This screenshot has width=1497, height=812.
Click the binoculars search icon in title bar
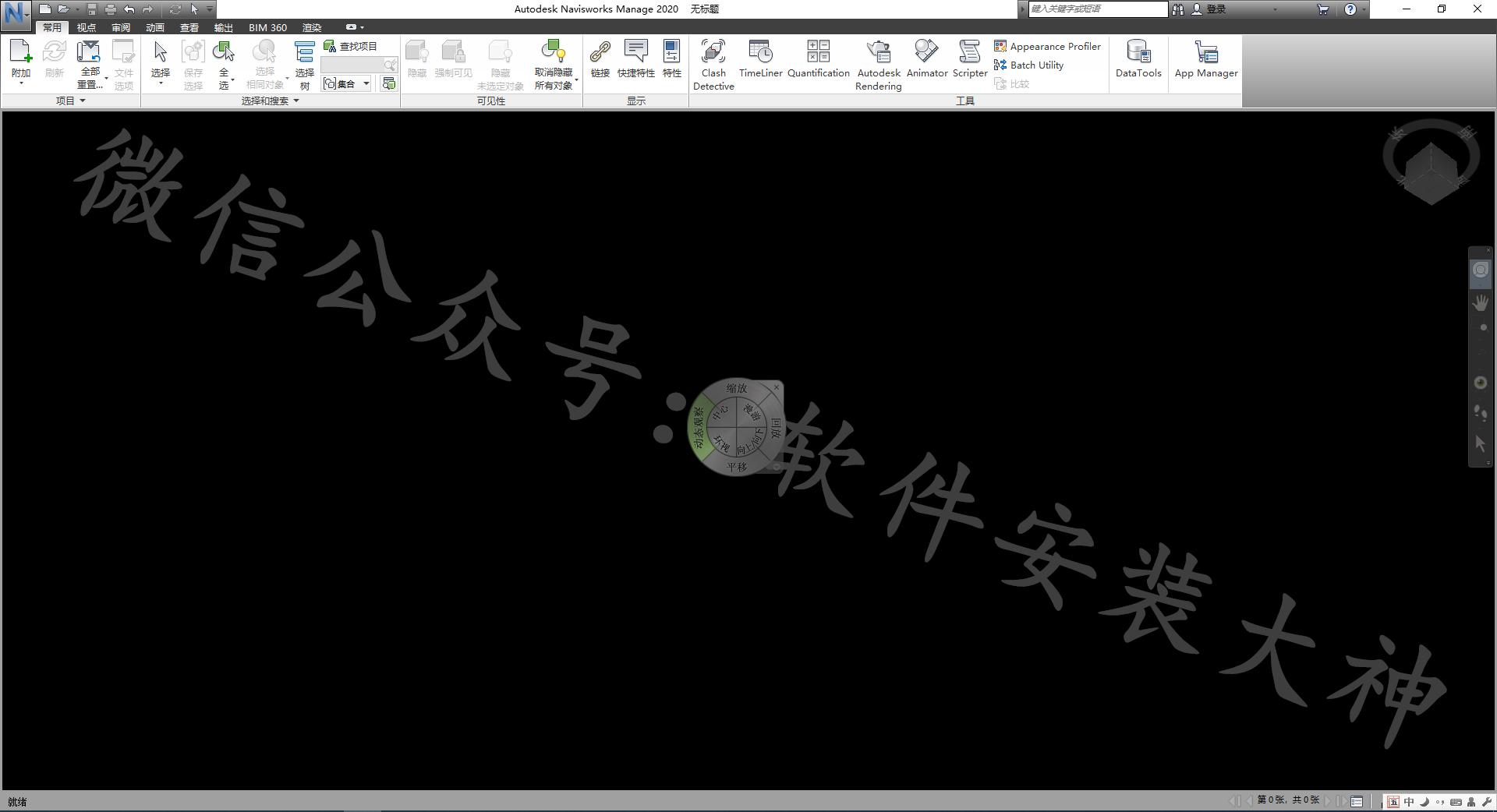pos(1177,9)
